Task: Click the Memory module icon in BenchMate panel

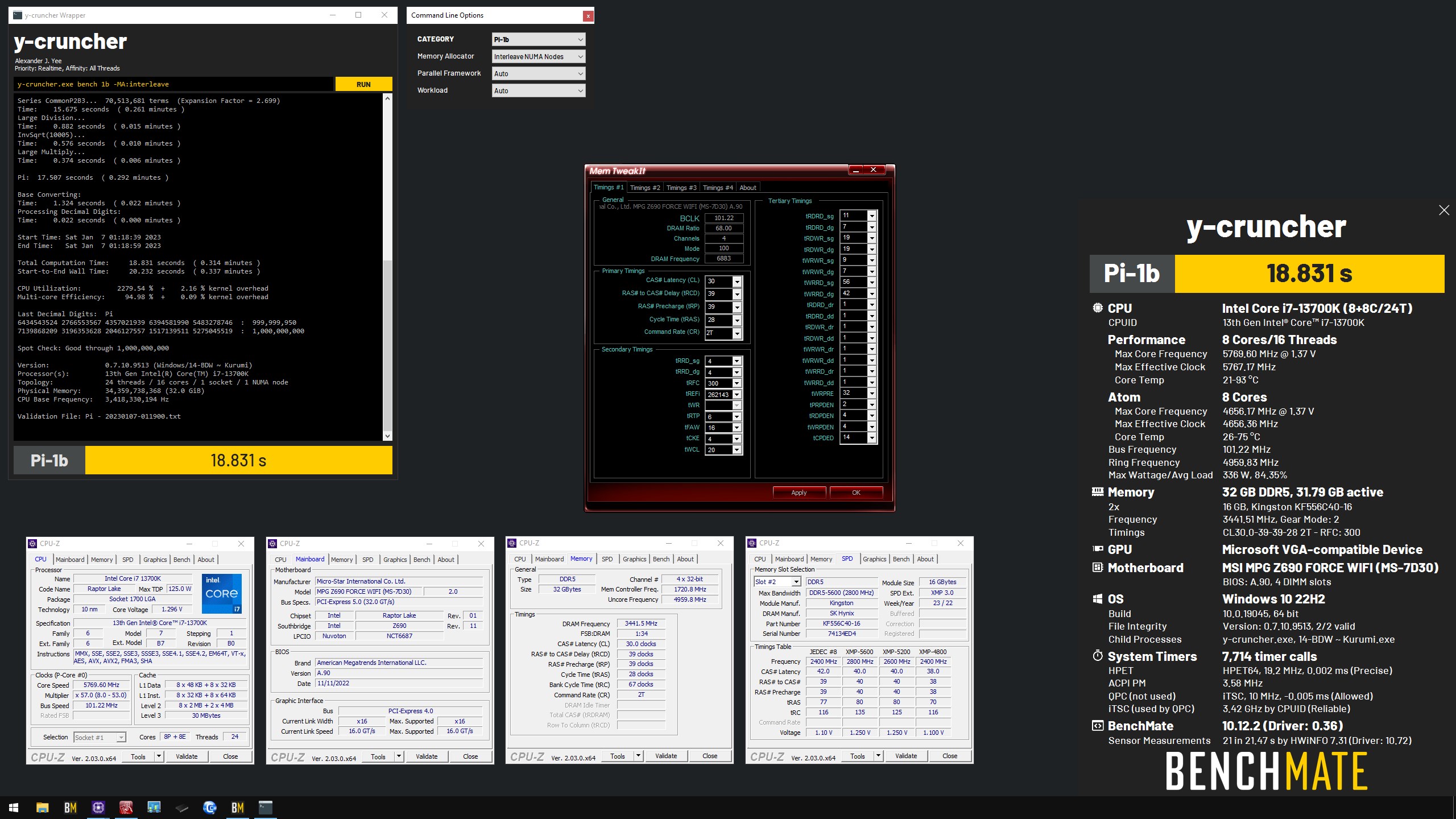Action: coord(1098,491)
